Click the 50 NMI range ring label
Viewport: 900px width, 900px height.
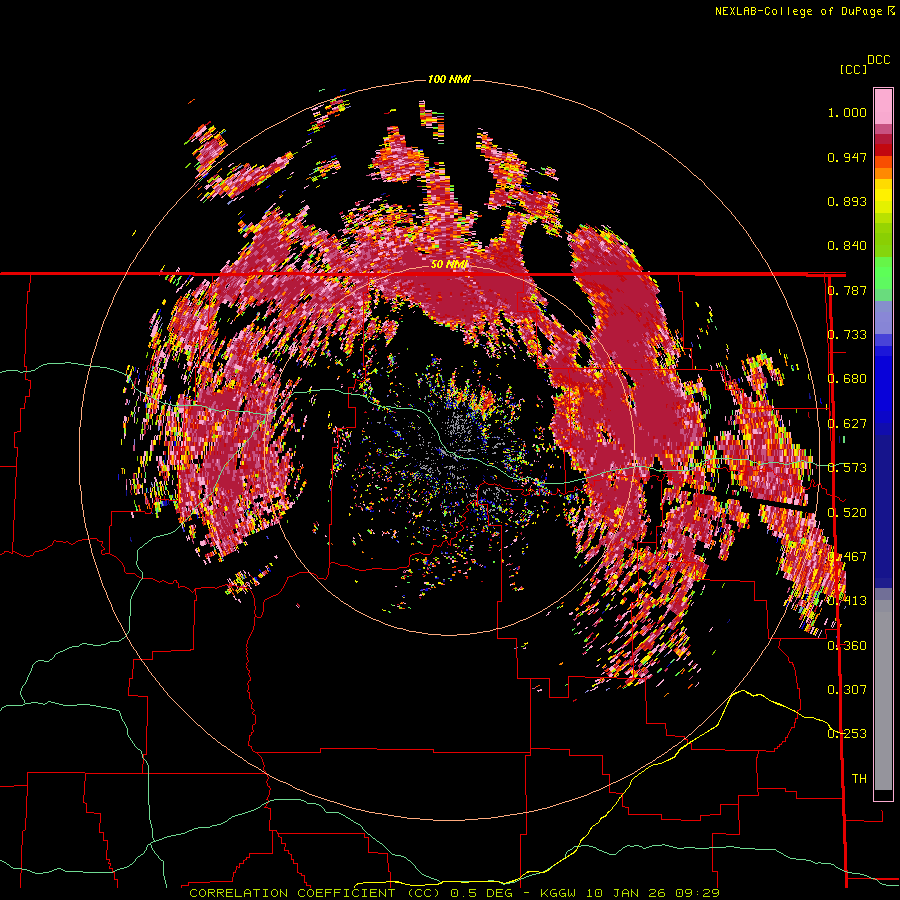click(x=449, y=265)
